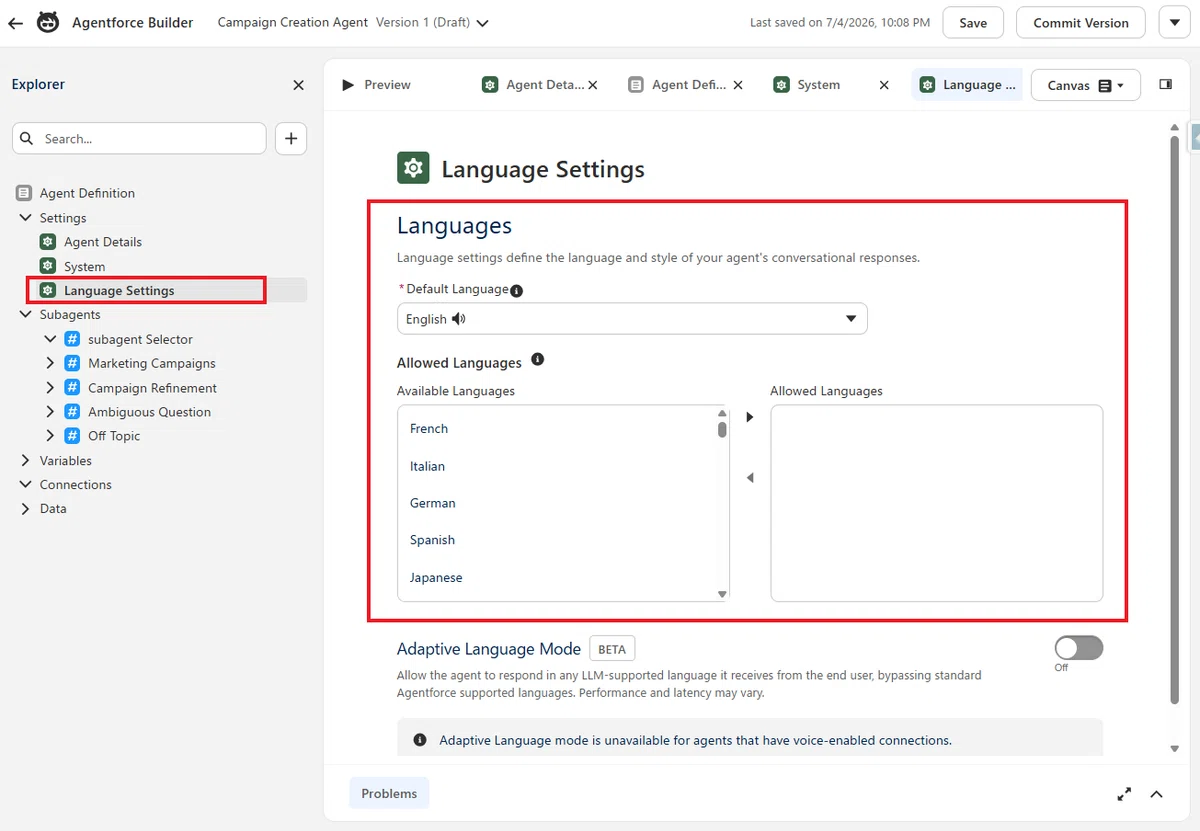Viewport: 1200px width, 831px height.
Task: Click the Allowed Languages info icon
Action: pyautogui.click(x=538, y=360)
